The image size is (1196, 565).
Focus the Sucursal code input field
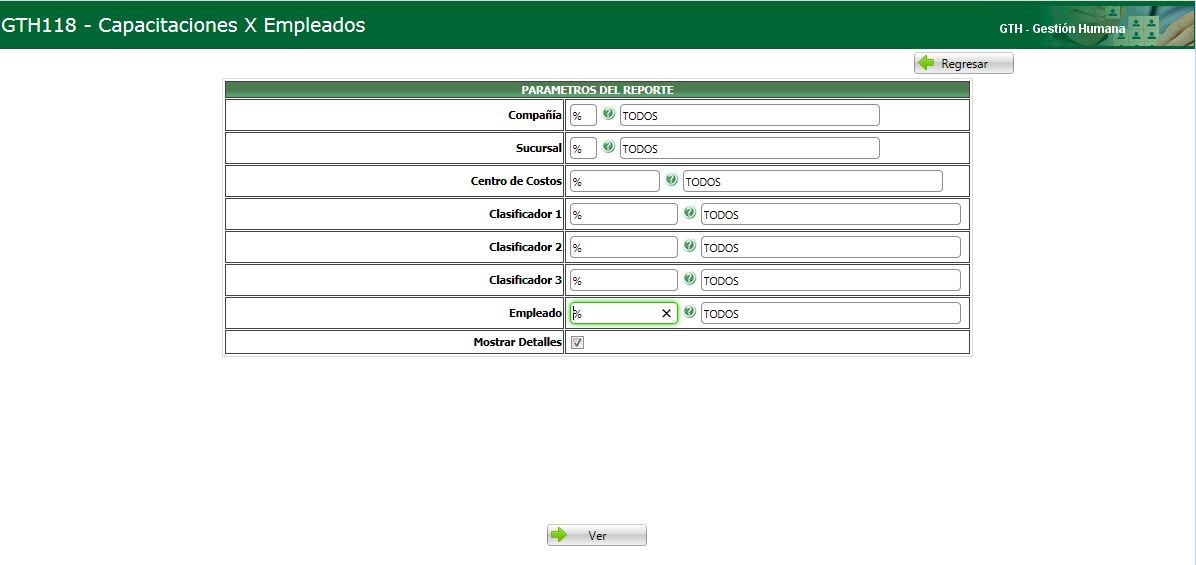point(584,148)
